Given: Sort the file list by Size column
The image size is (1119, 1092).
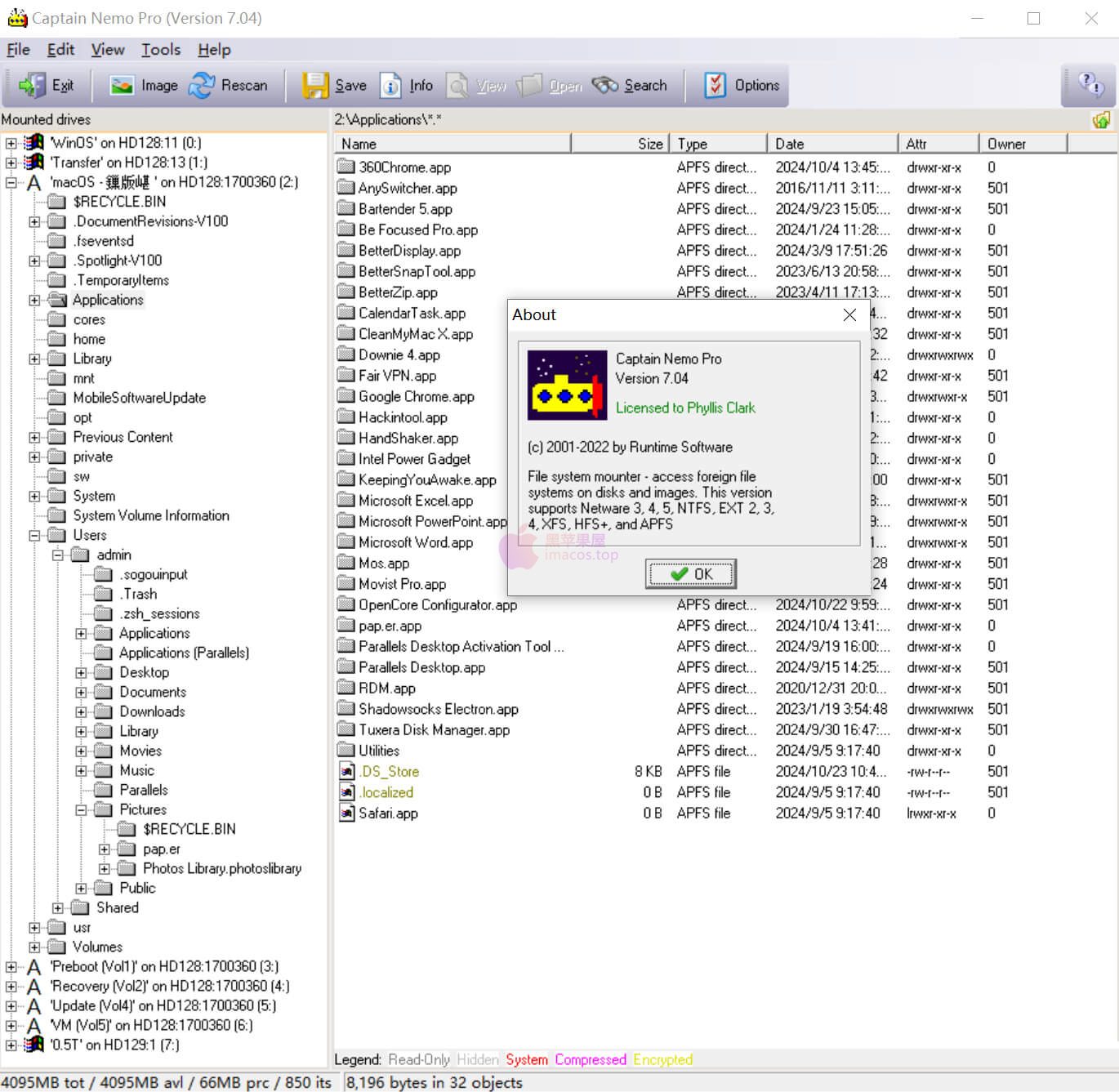Looking at the screenshot, I should tap(620, 144).
